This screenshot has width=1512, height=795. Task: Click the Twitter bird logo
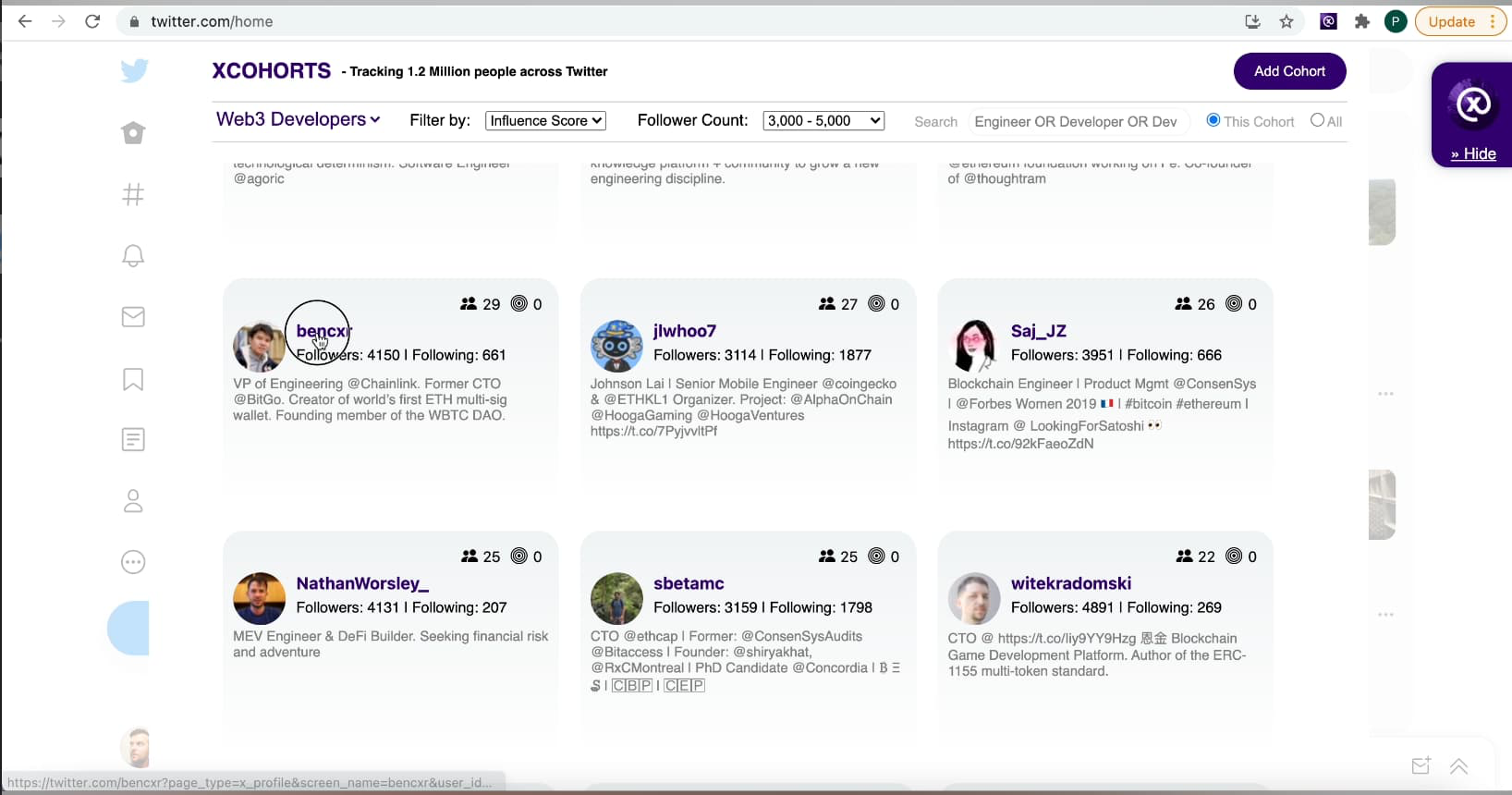pos(134,71)
